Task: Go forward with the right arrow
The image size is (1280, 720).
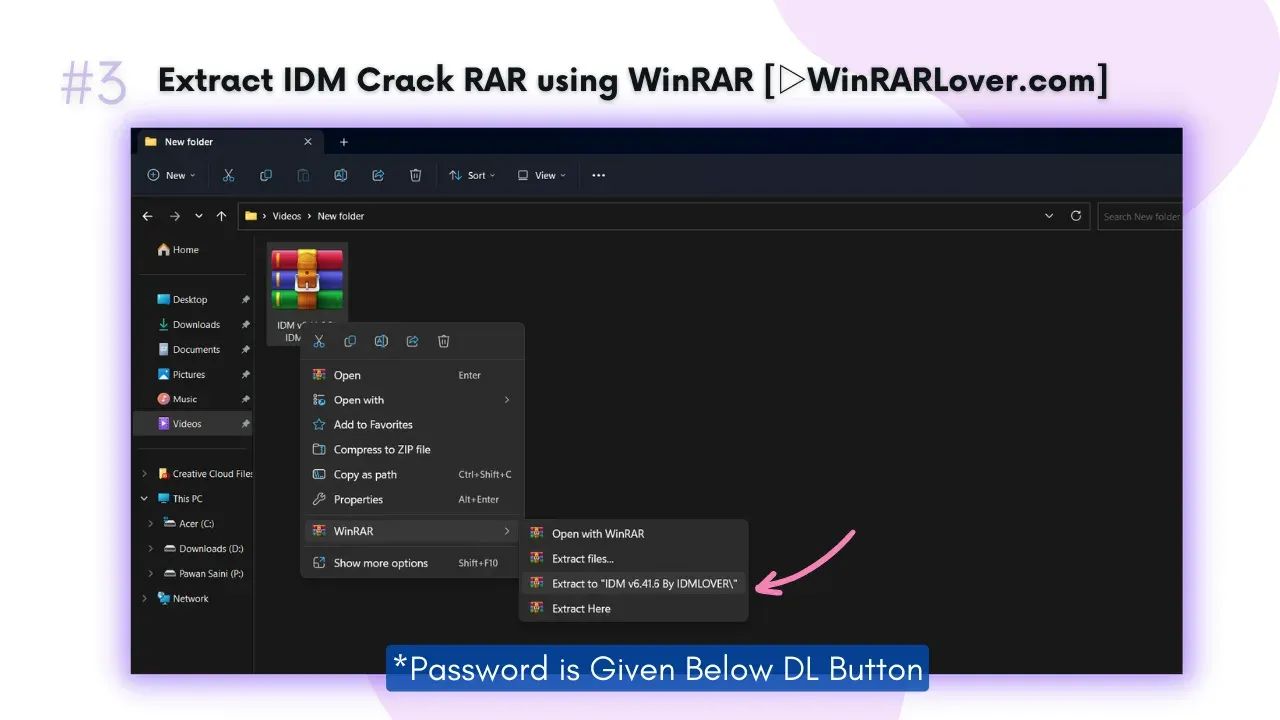Action: point(174,216)
